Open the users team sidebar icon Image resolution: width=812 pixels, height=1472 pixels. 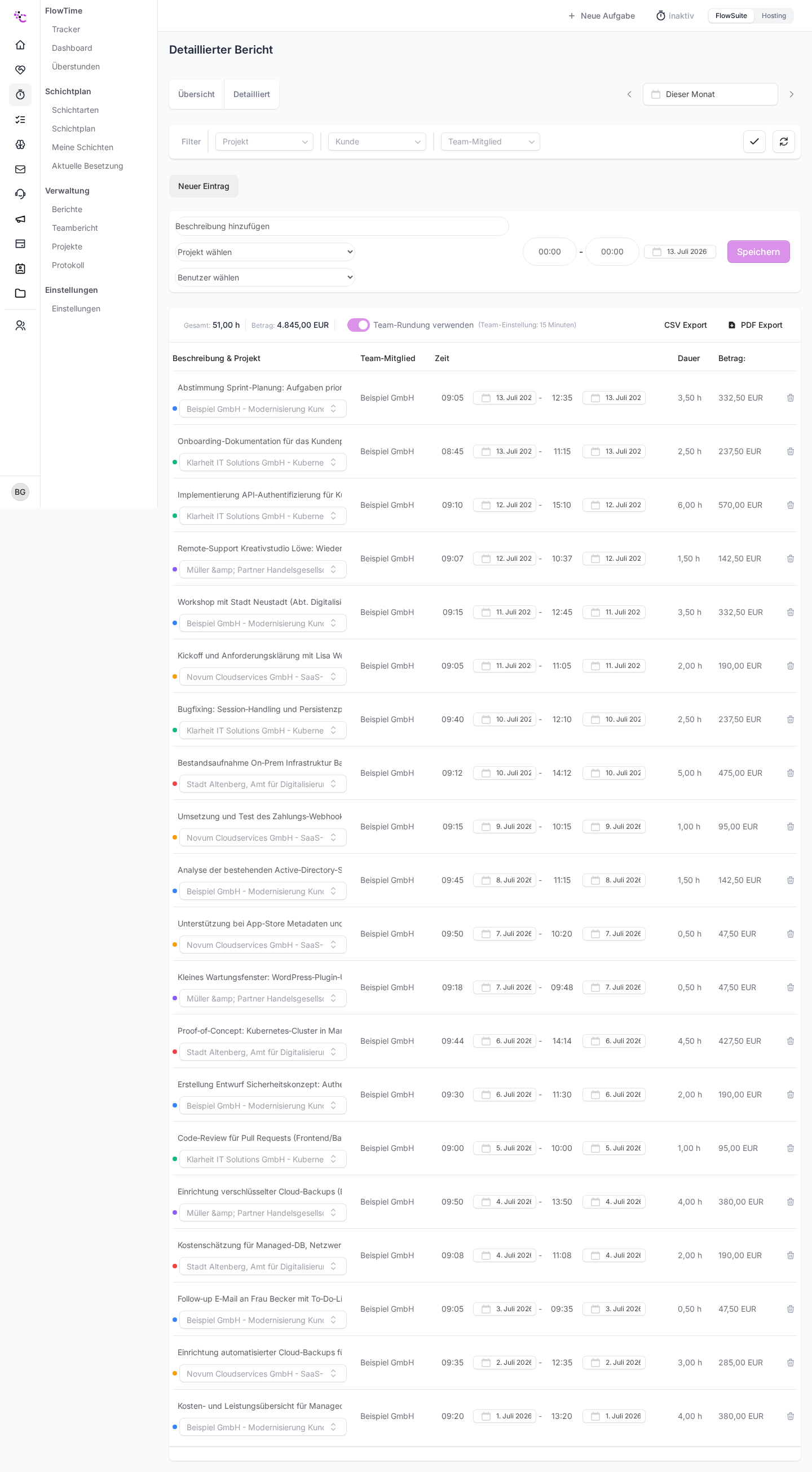click(20, 325)
